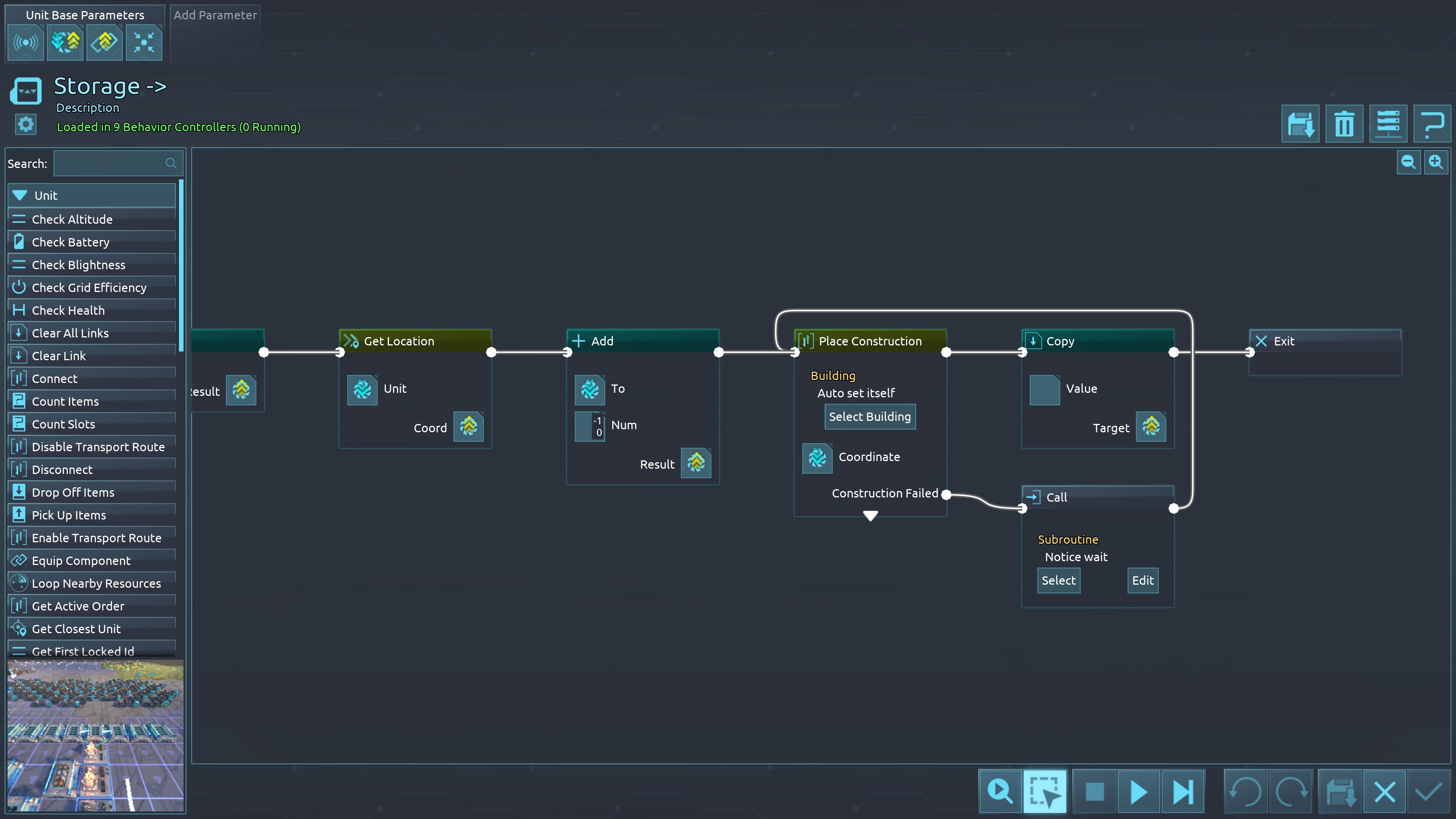1456x819 pixels.
Task: Click the undo arrow icon
Action: point(1246,791)
